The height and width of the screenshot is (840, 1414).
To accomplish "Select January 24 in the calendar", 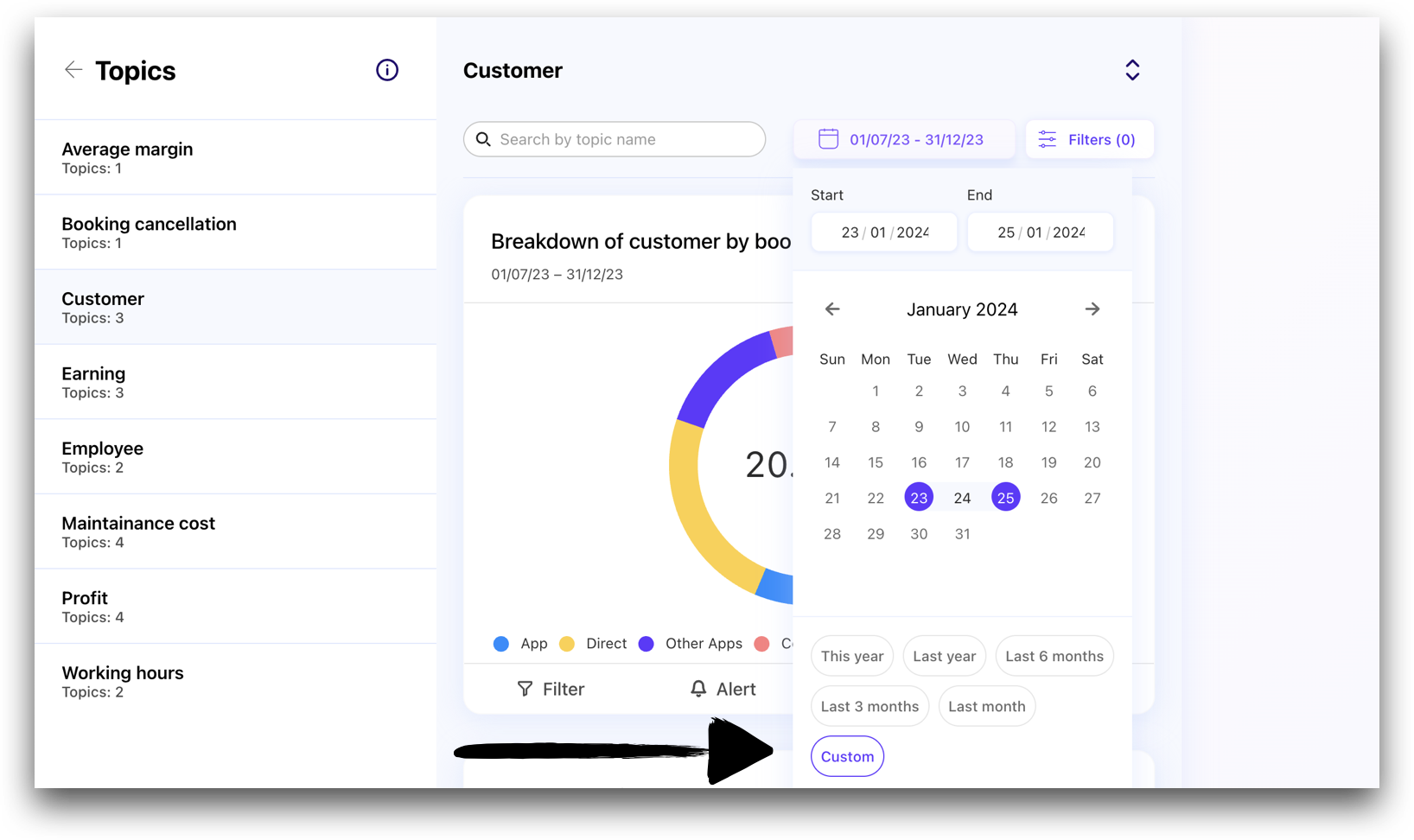I will point(962,497).
